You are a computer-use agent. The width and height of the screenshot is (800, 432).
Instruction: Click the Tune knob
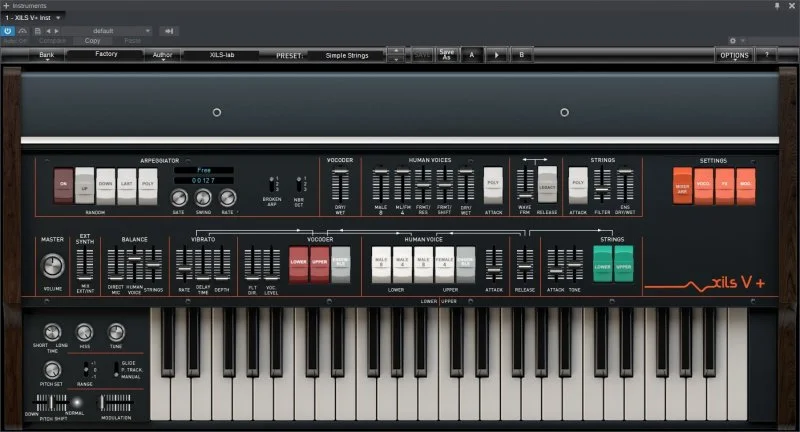tap(116, 333)
